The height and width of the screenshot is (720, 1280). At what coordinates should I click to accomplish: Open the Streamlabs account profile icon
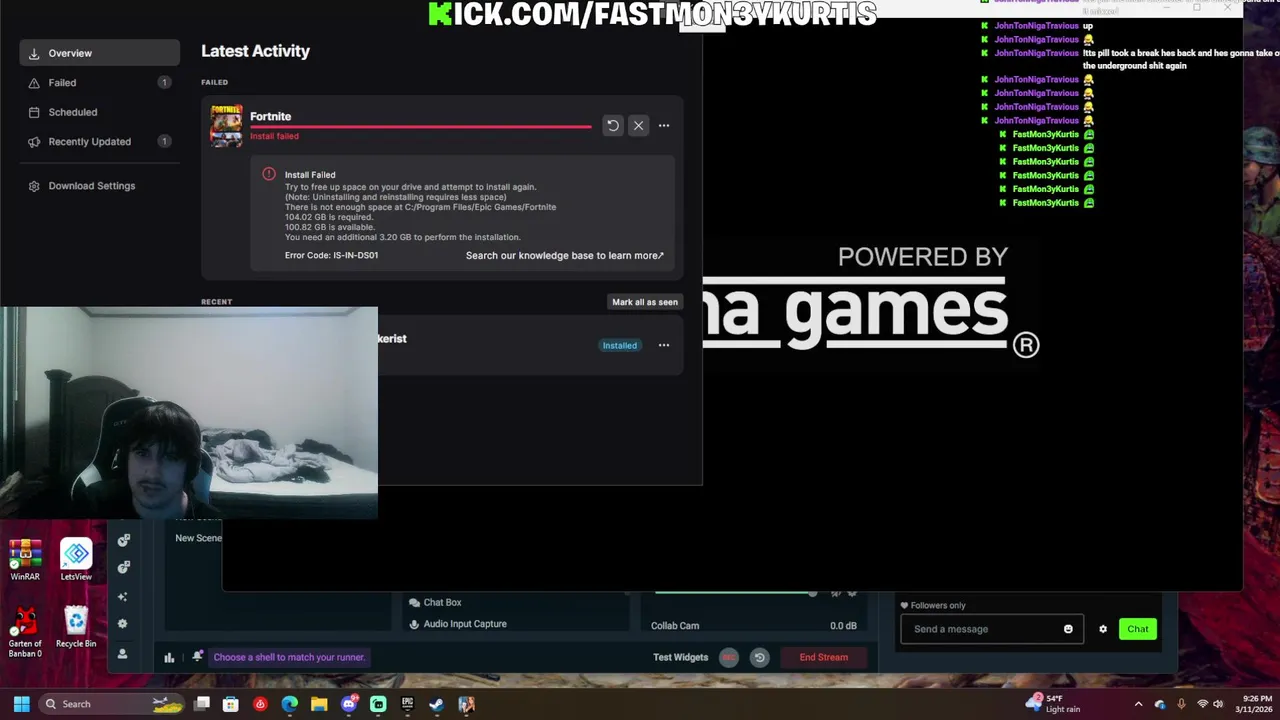coord(122,654)
